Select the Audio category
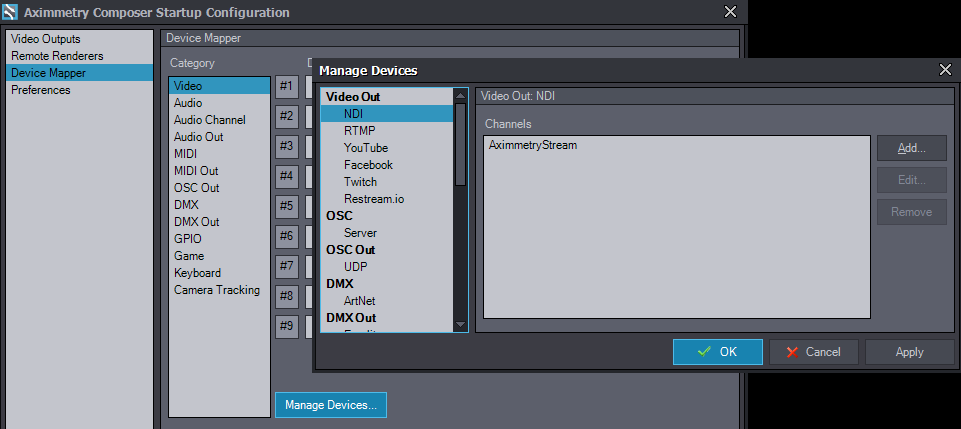 [x=219, y=103]
